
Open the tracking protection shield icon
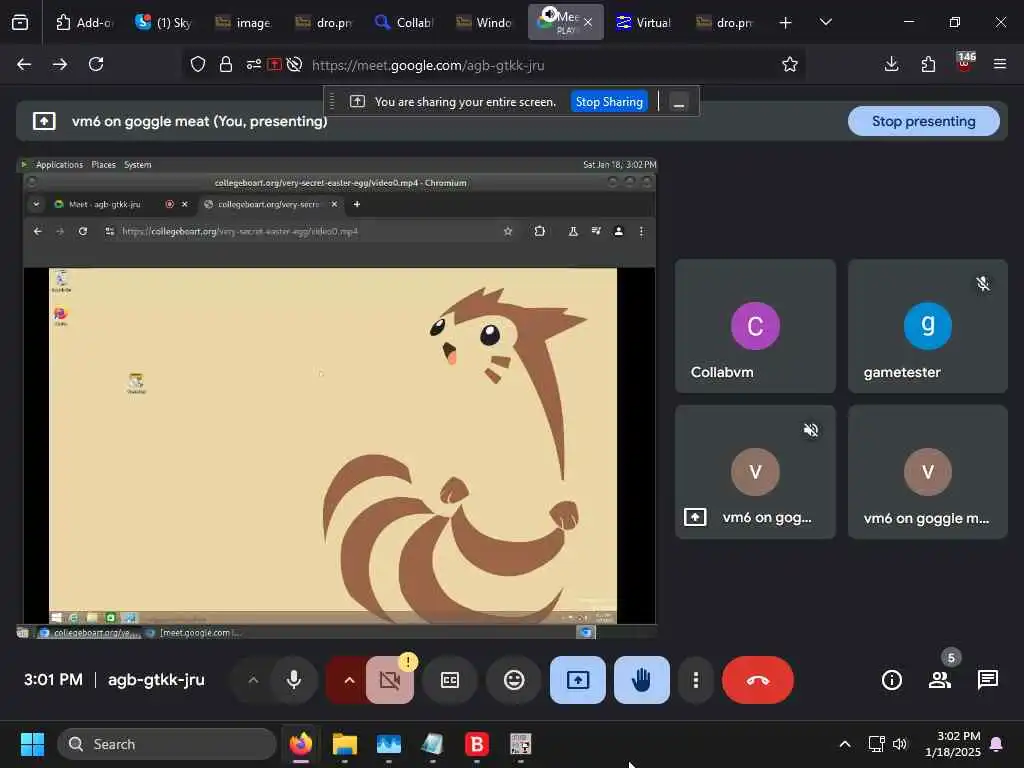click(x=198, y=64)
